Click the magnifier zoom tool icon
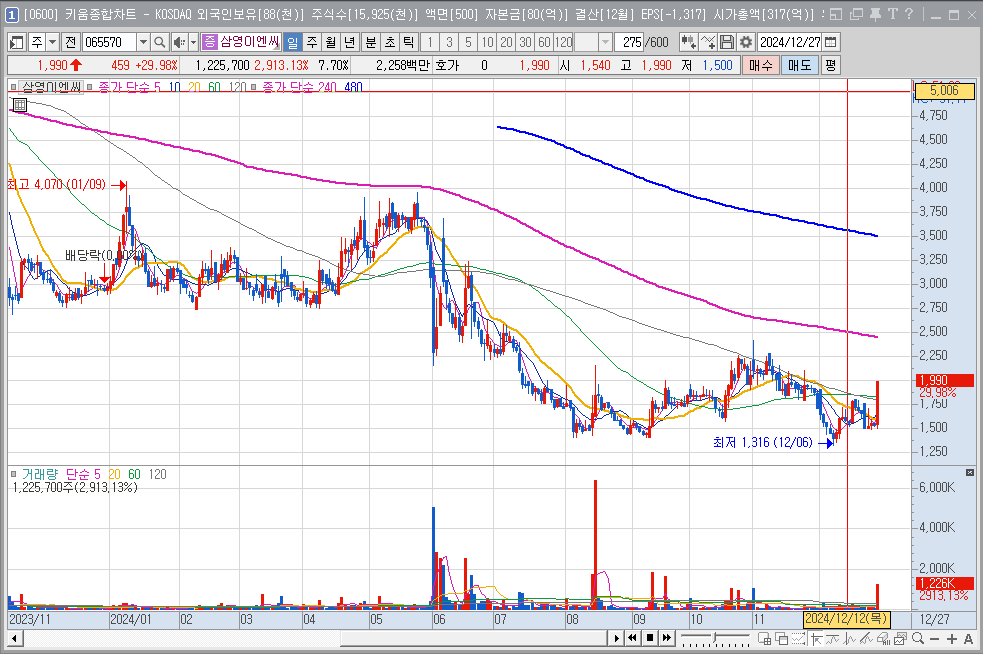This screenshot has width=983, height=654. tap(918, 638)
